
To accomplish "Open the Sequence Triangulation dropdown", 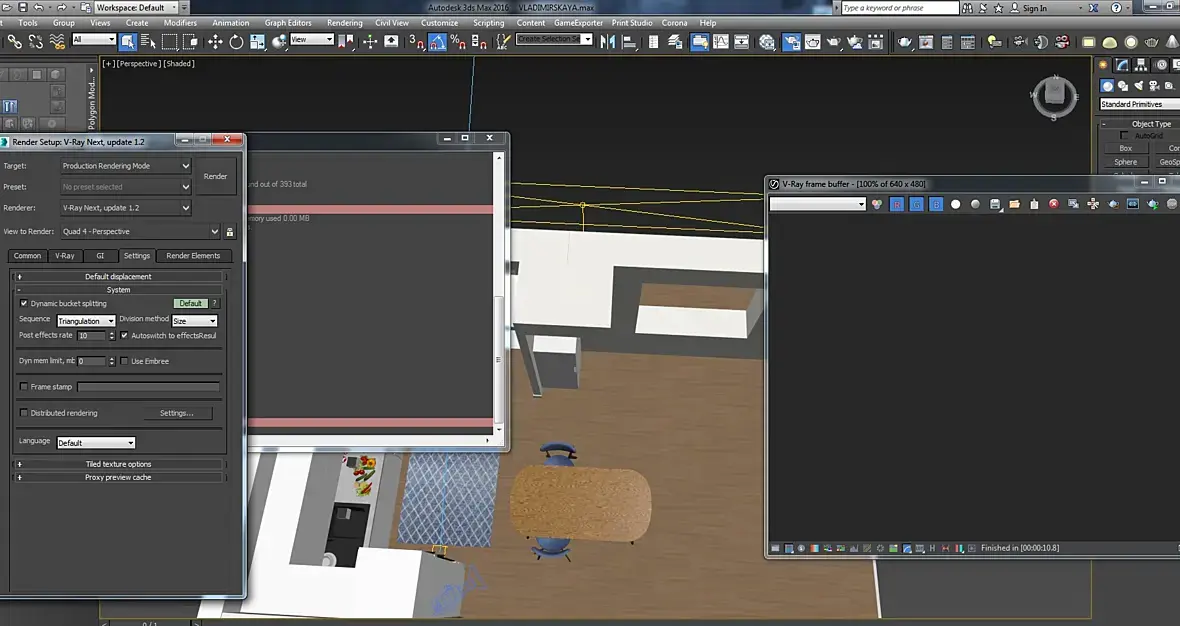I will pos(86,321).
